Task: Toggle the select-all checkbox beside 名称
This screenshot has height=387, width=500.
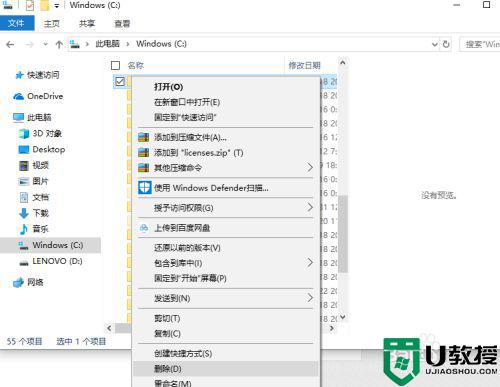Action: click(115, 66)
